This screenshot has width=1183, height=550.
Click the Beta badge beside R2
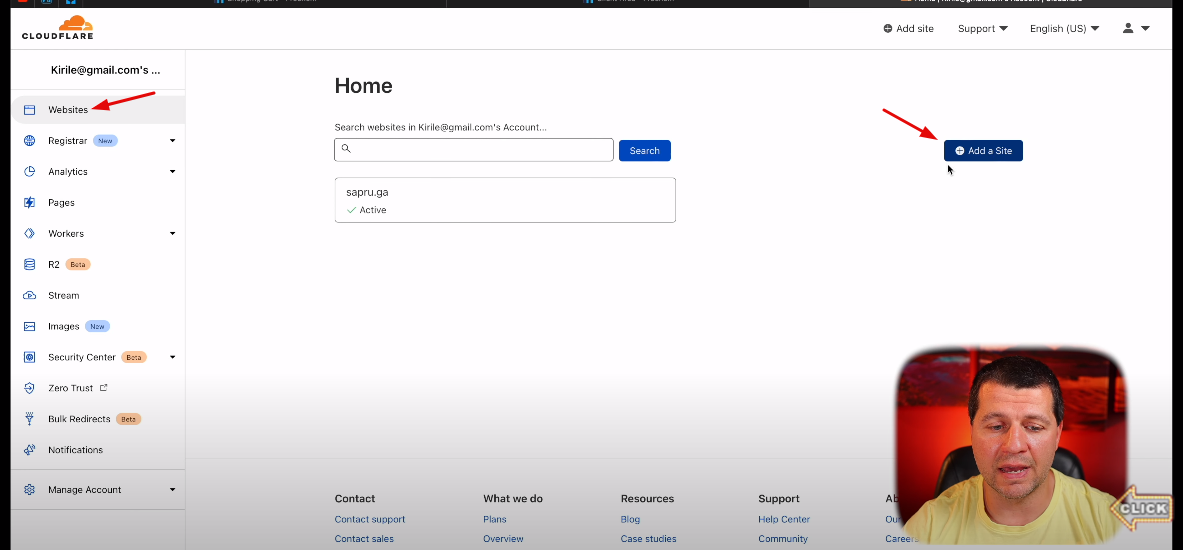78,265
